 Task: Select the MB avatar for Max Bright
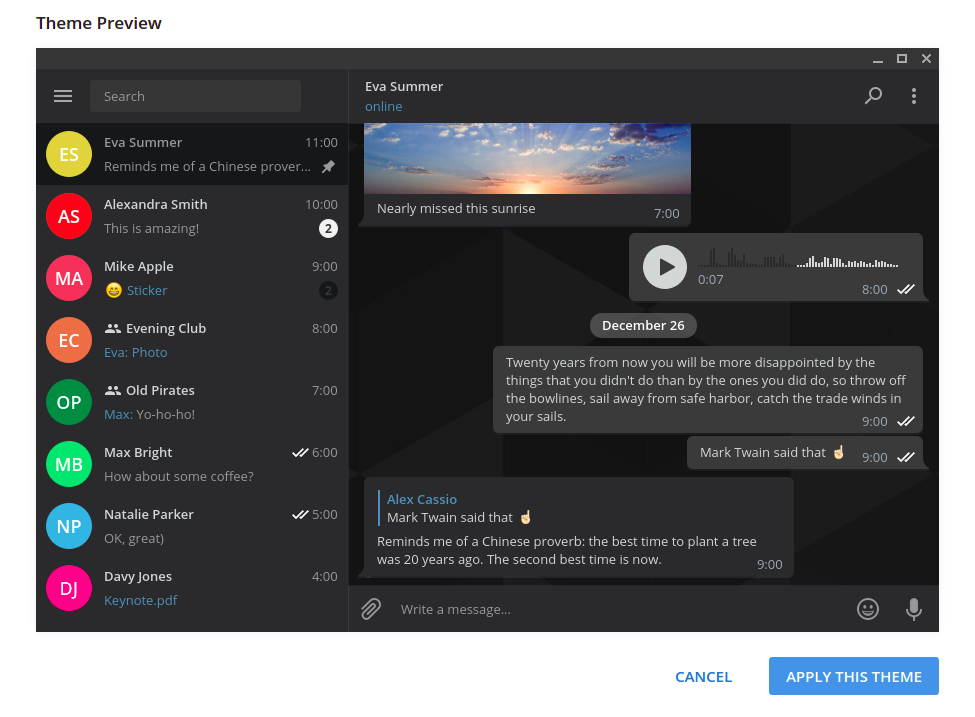(x=69, y=464)
